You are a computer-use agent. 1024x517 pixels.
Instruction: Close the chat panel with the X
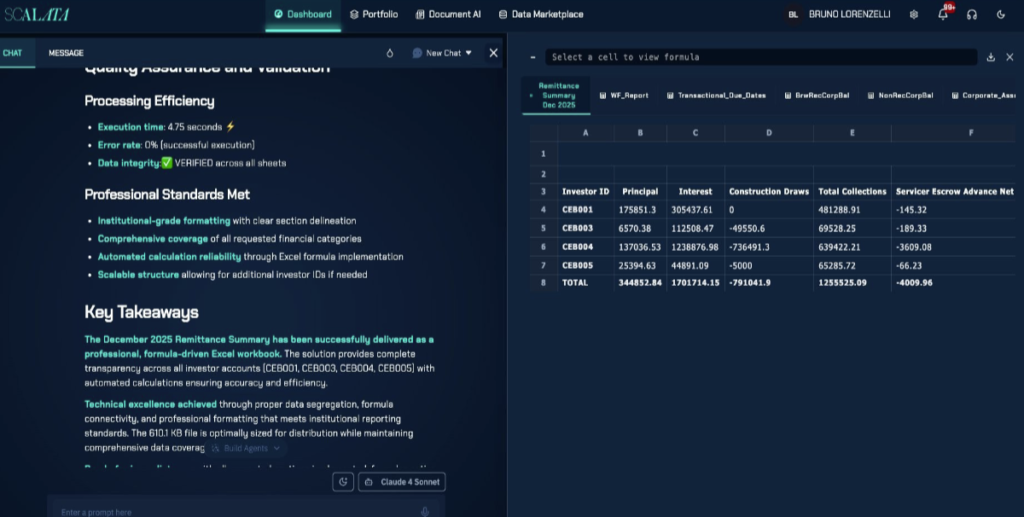click(x=493, y=53)
